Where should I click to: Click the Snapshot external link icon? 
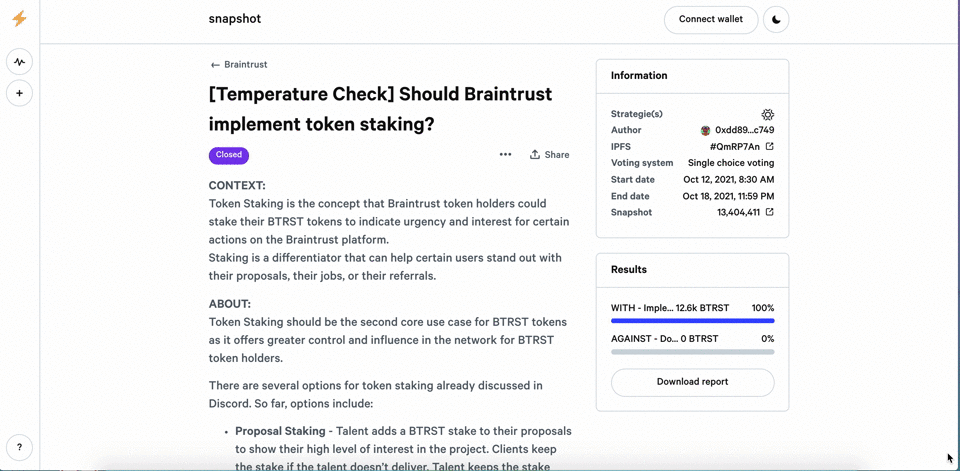point(770,212)
